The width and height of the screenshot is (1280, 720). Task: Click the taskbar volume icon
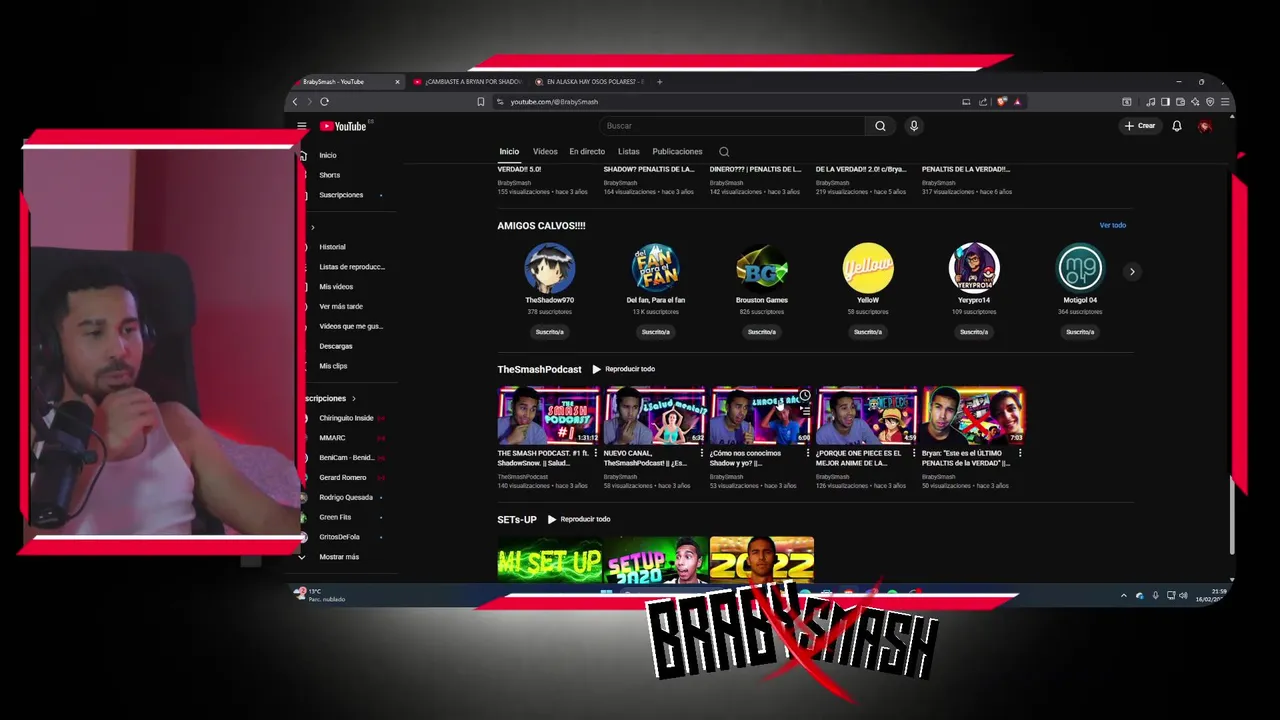pyautogui.click(x=1183, y=596)
